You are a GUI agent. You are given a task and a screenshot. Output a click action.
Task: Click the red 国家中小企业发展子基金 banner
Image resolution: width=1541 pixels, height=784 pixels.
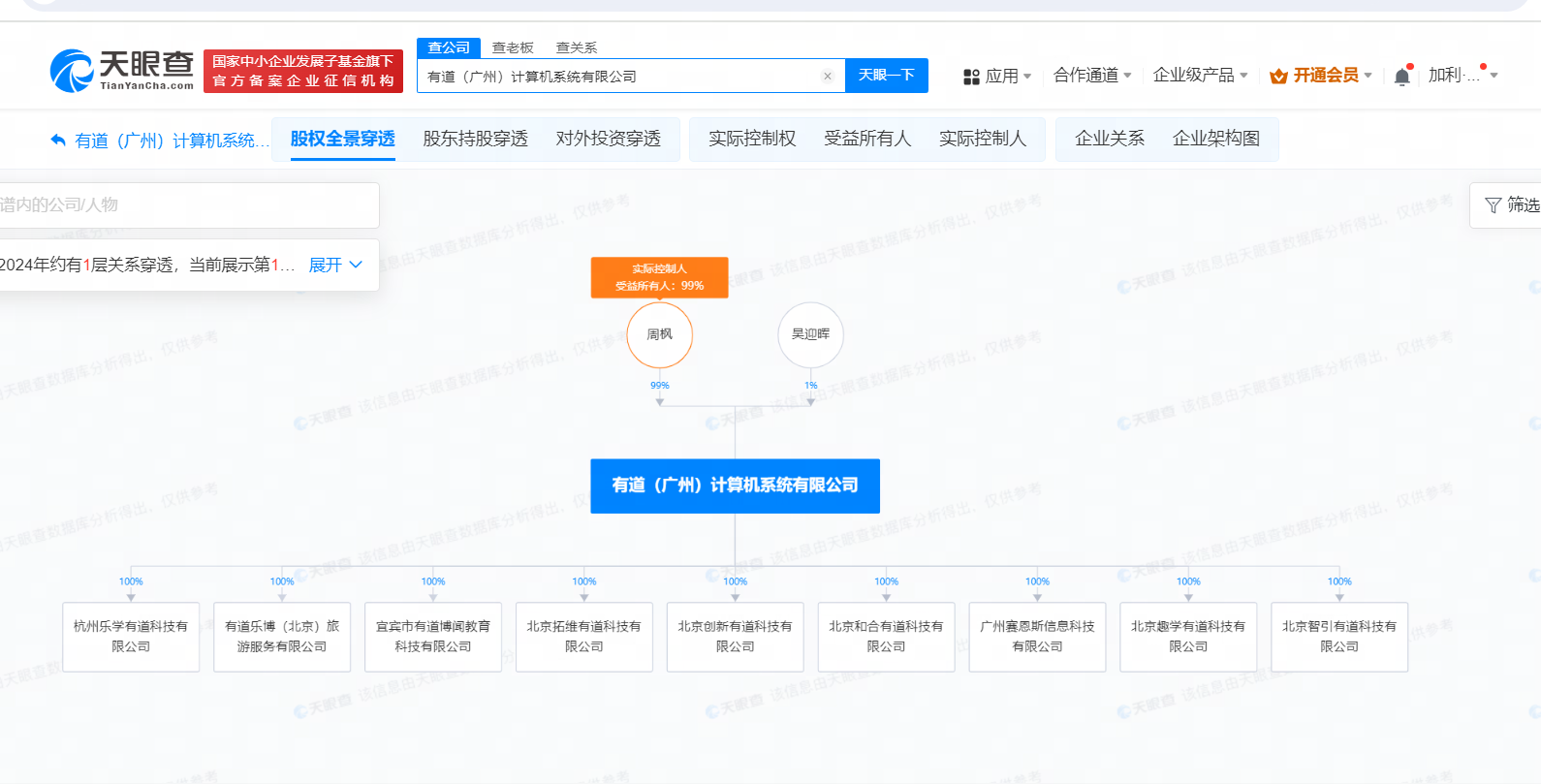point(303,71)
